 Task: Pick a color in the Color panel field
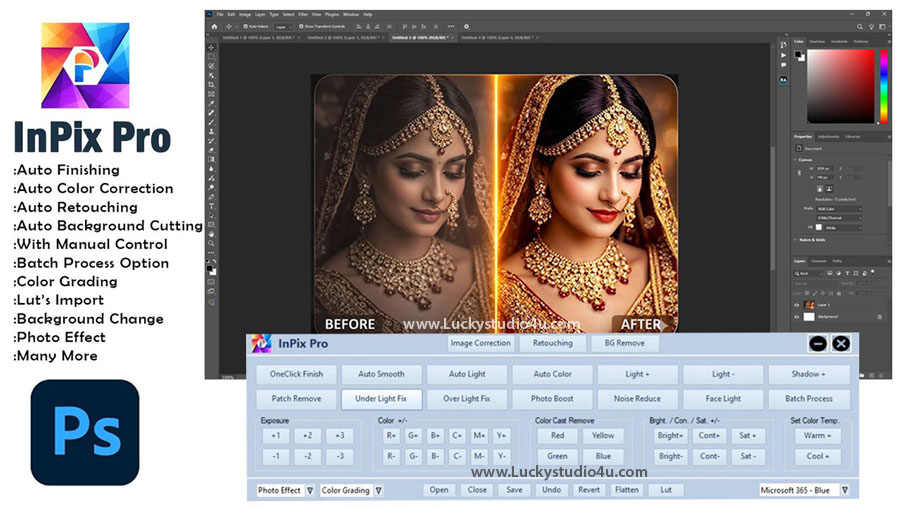click(841, 86)
